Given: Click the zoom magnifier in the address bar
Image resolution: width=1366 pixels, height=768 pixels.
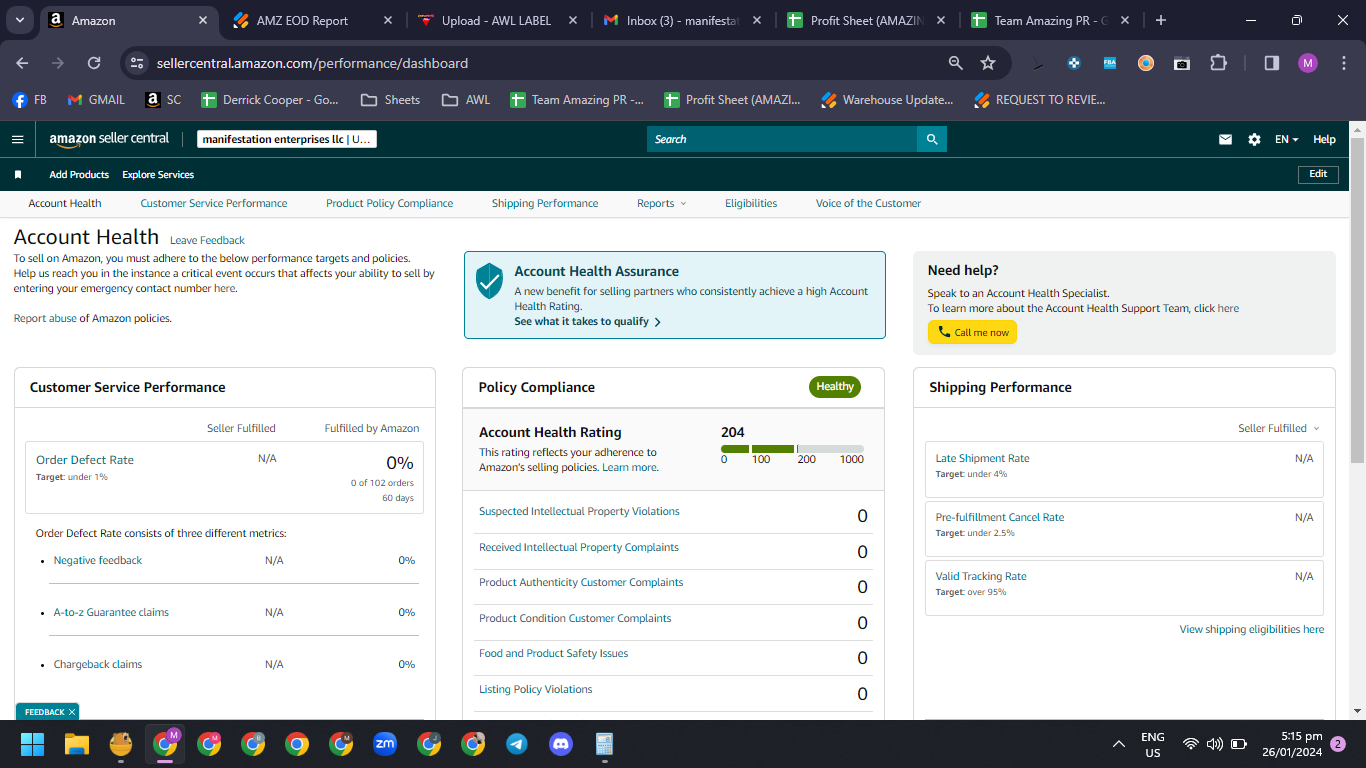Looking at the screenshot, I should pyautogui.click(x=956, y=63).
